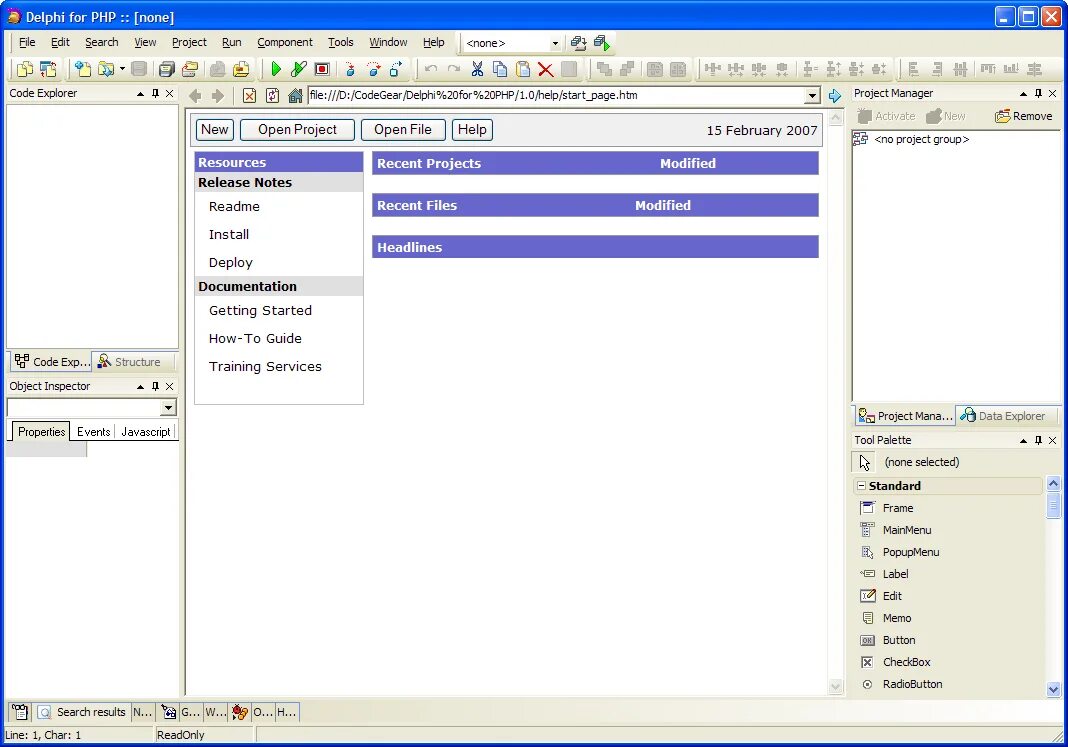Viewport: 1068px width, 747px height.
Task: Click the build-and-run icon next to <none> combo
Action: (x=602, y=43)
